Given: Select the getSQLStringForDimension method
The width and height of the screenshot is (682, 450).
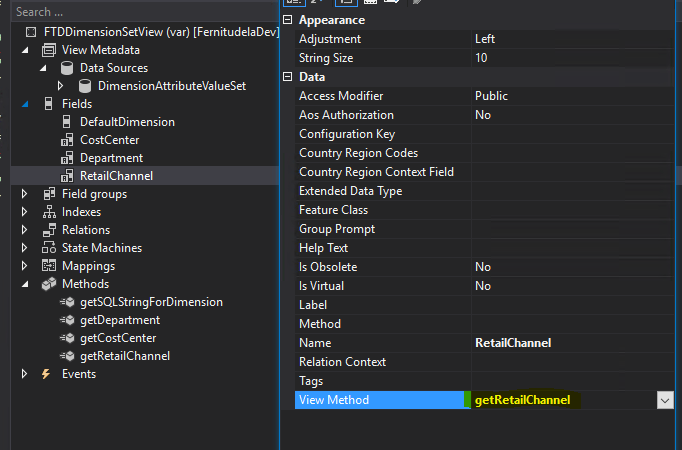Looking at the screenshot, I should pos(150,302).
